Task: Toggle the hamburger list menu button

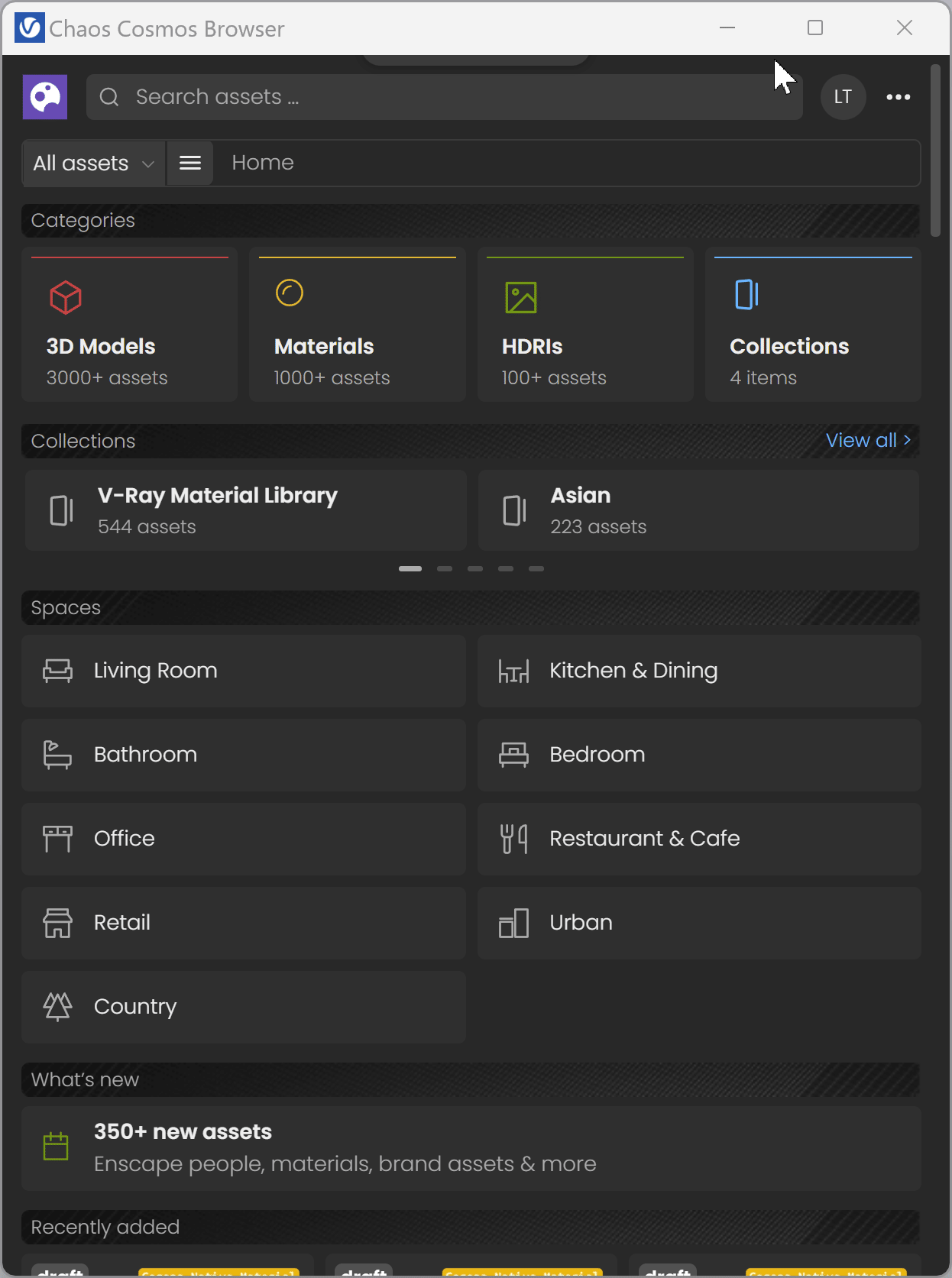Action: (190, 163)
